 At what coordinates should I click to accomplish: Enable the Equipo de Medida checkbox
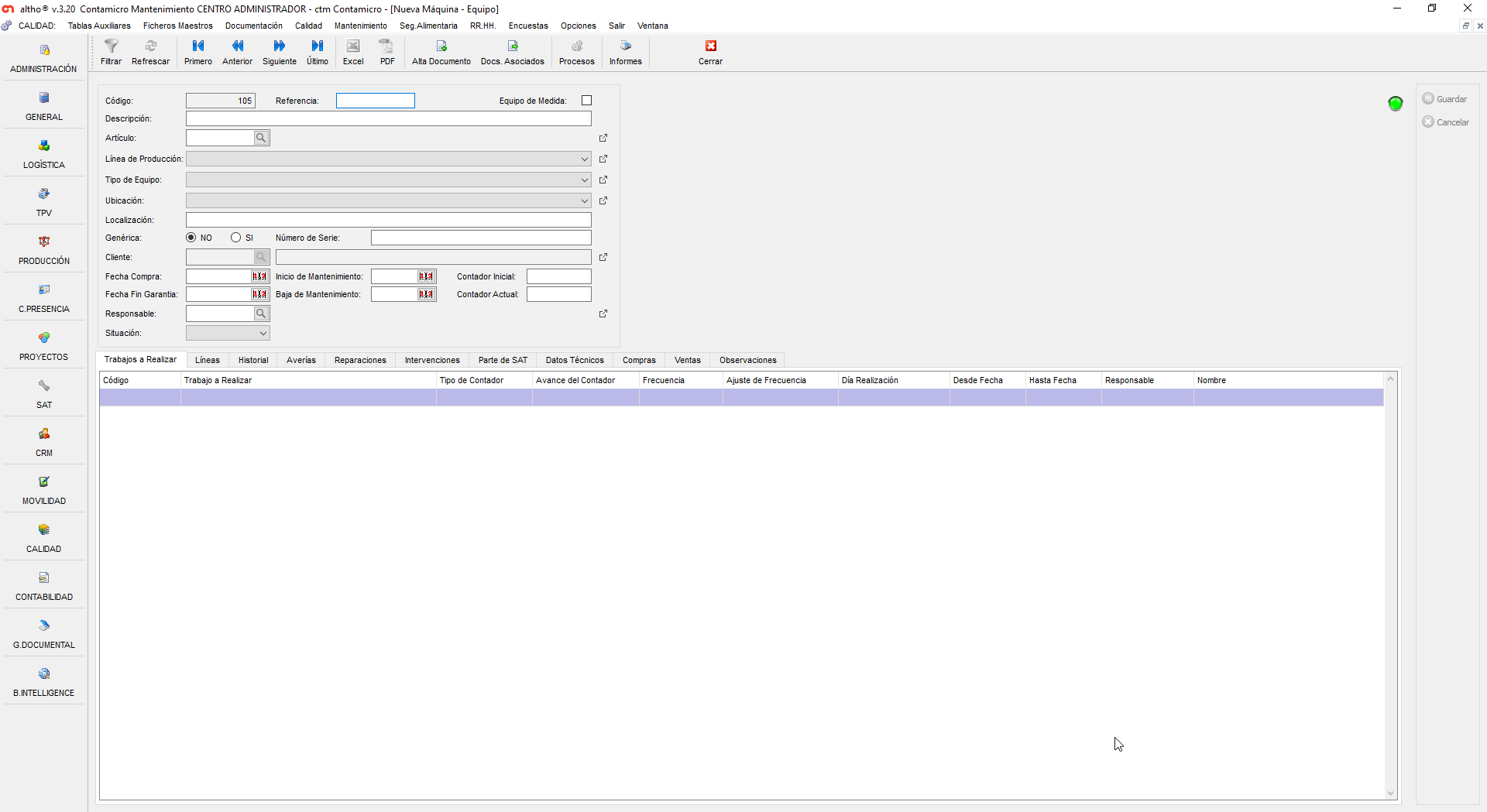(x=586, y=101)
